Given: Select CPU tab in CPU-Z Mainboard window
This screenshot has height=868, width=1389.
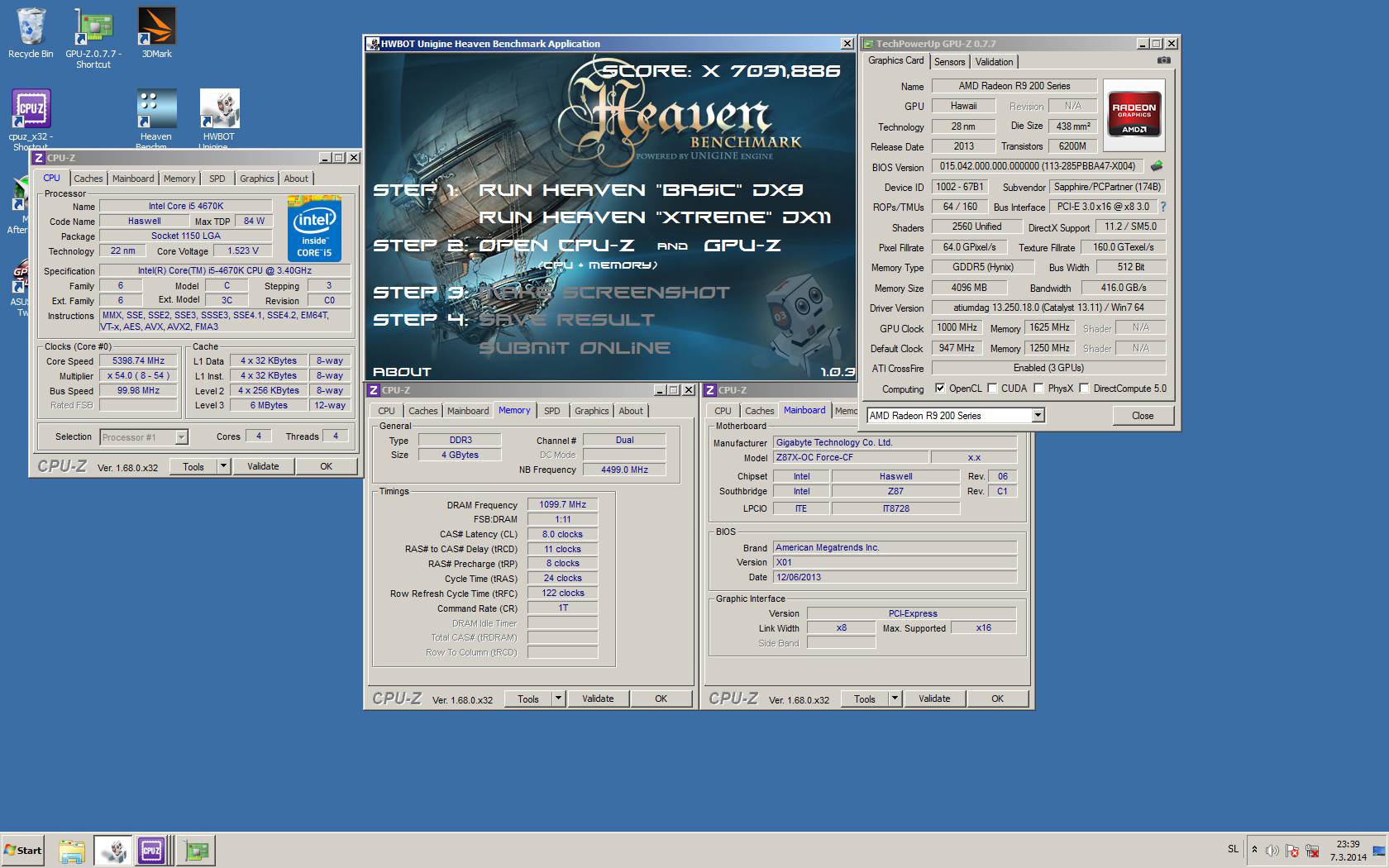Looking at the screenshot, I should click(723, 411).
